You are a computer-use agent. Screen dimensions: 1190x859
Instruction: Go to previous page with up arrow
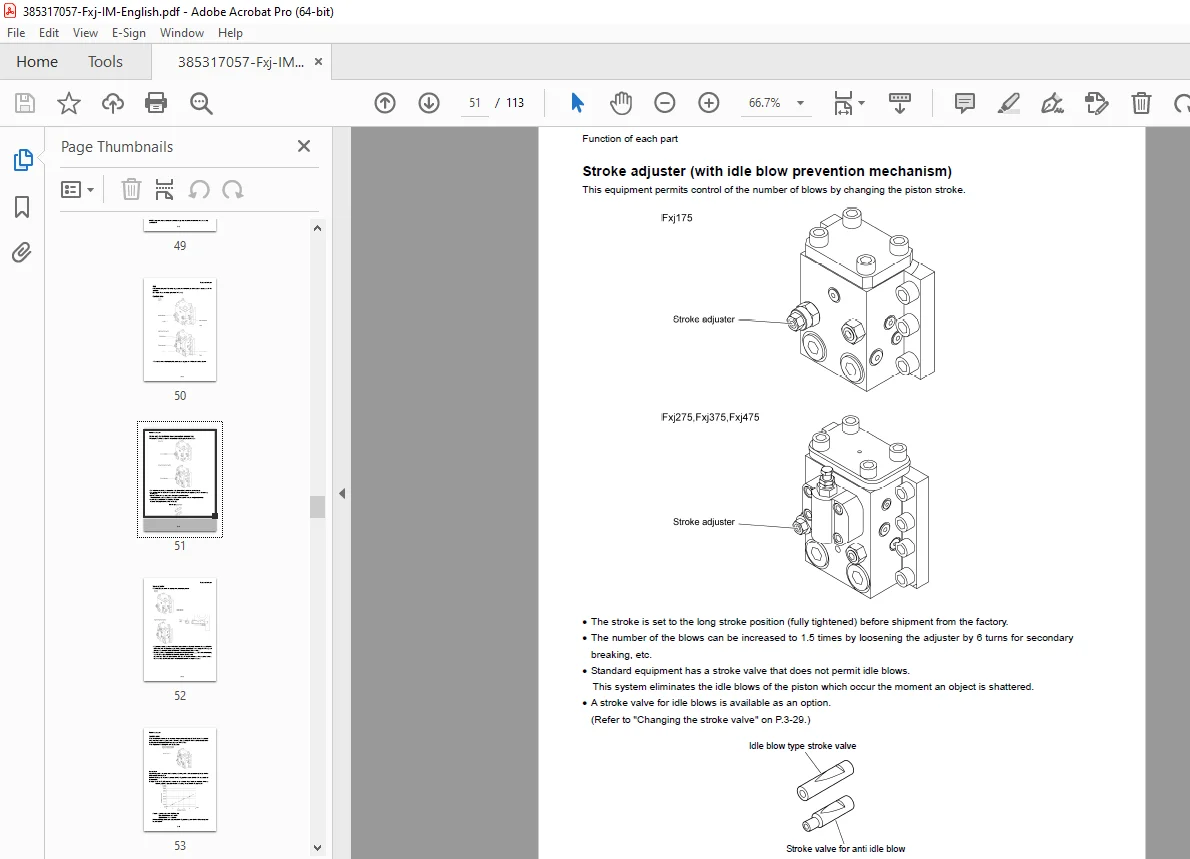pyautogui.click(x=385, y=102)
